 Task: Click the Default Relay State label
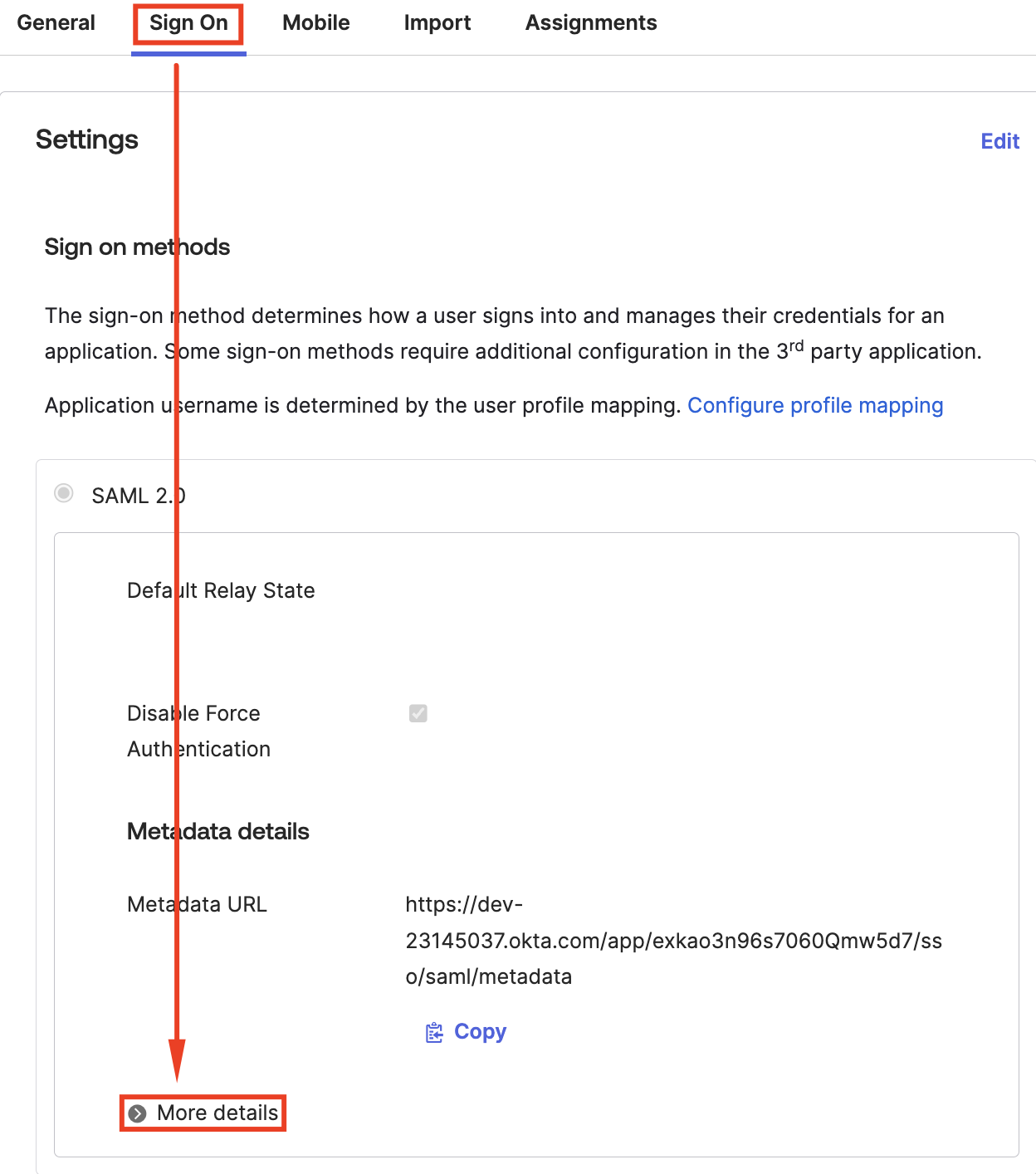tap(221, 590)
